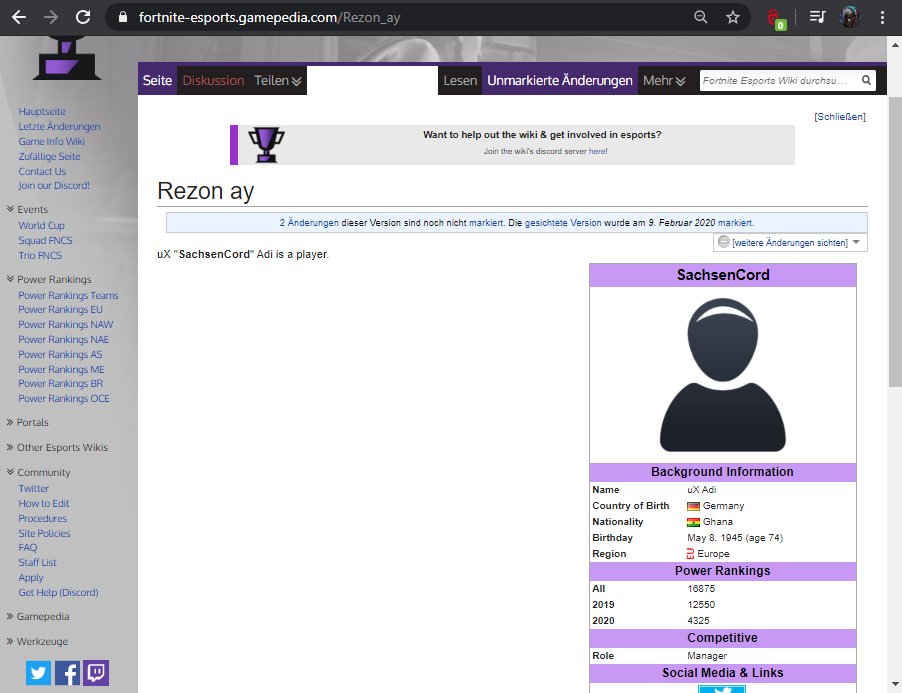Dismiss the banner via Schließen link
The image size is (902, 693).
coord(840,117)
